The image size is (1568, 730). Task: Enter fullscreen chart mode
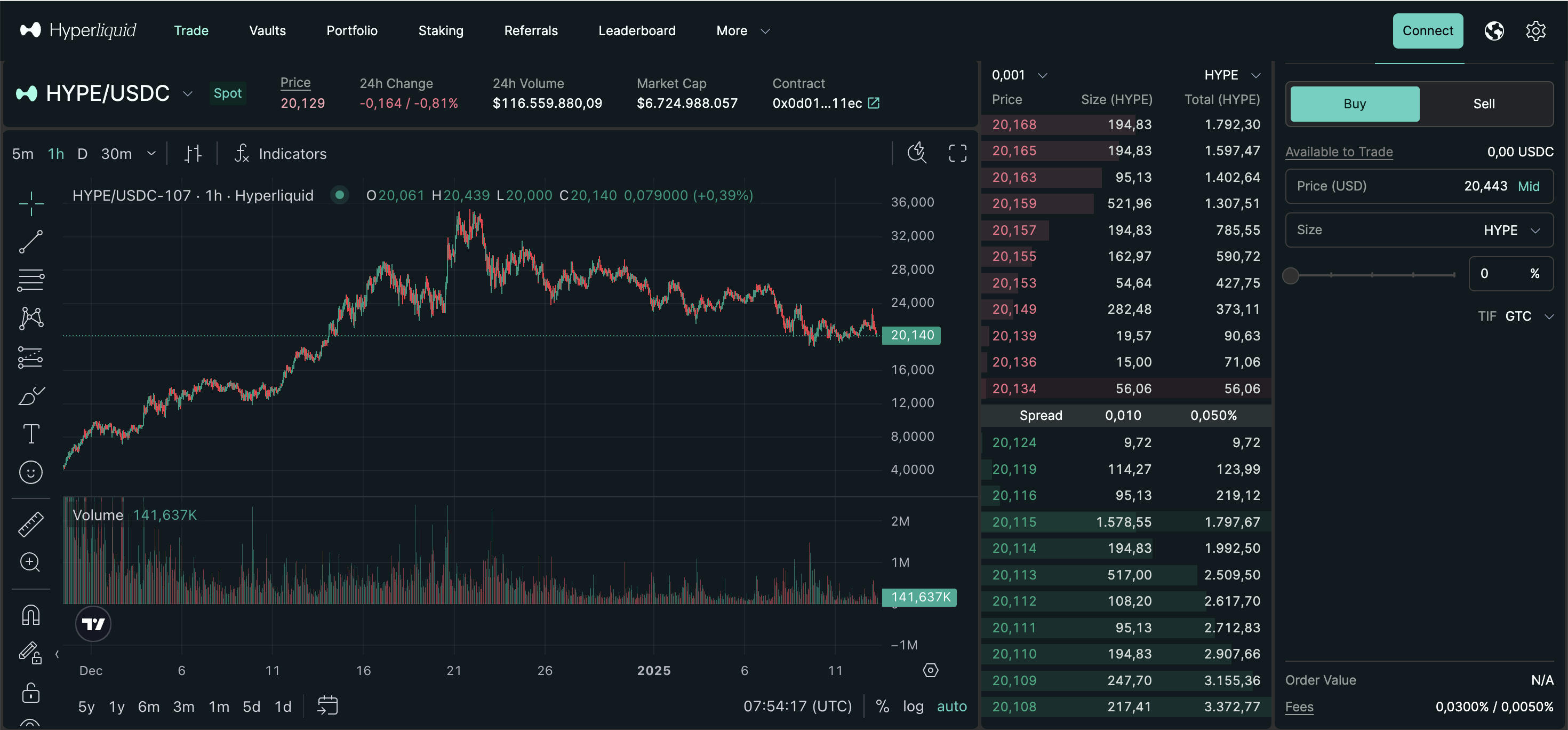[957, 154]
